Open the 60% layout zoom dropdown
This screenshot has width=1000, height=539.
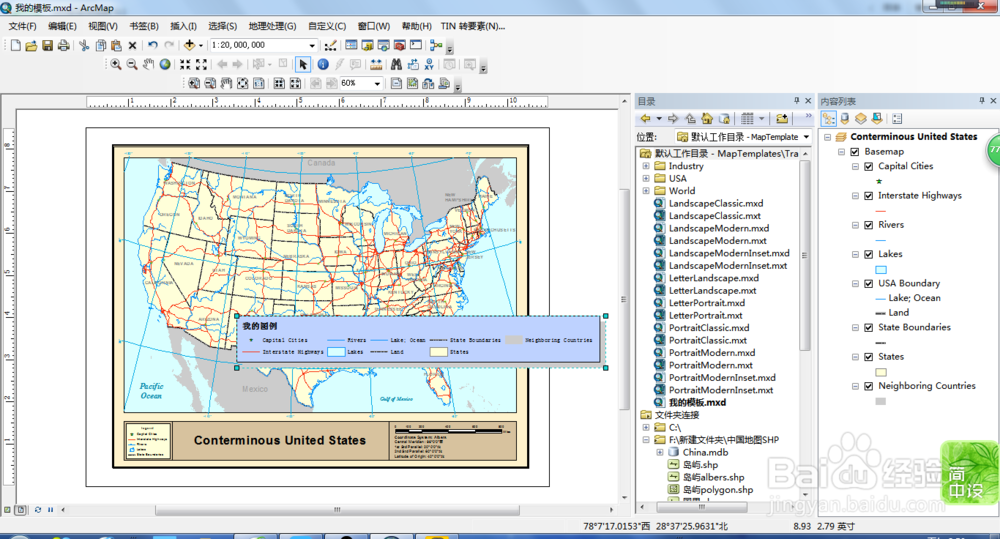377,84
